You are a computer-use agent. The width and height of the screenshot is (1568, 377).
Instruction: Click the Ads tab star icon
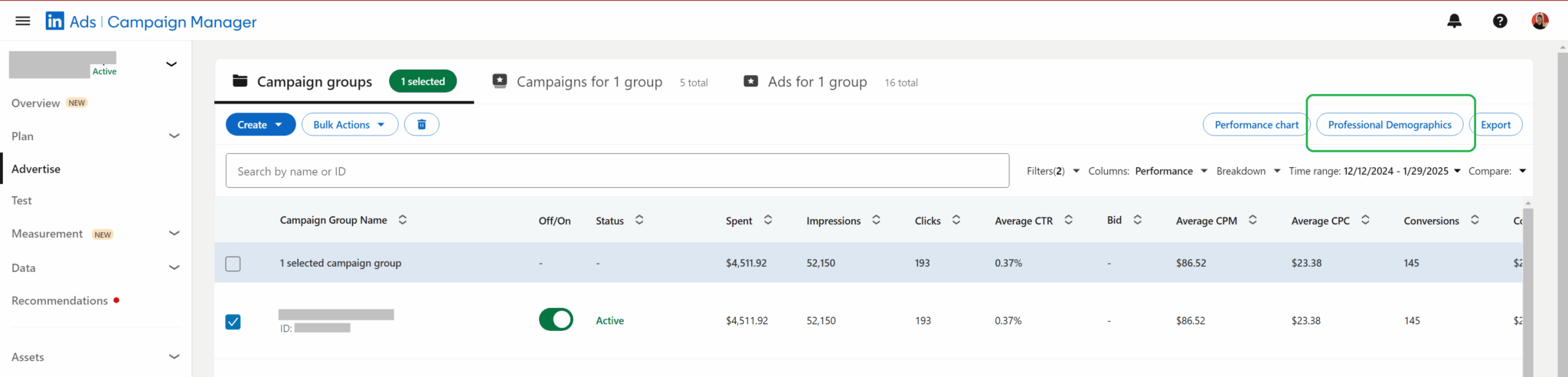pyautogui.click(x=751, y=80)
